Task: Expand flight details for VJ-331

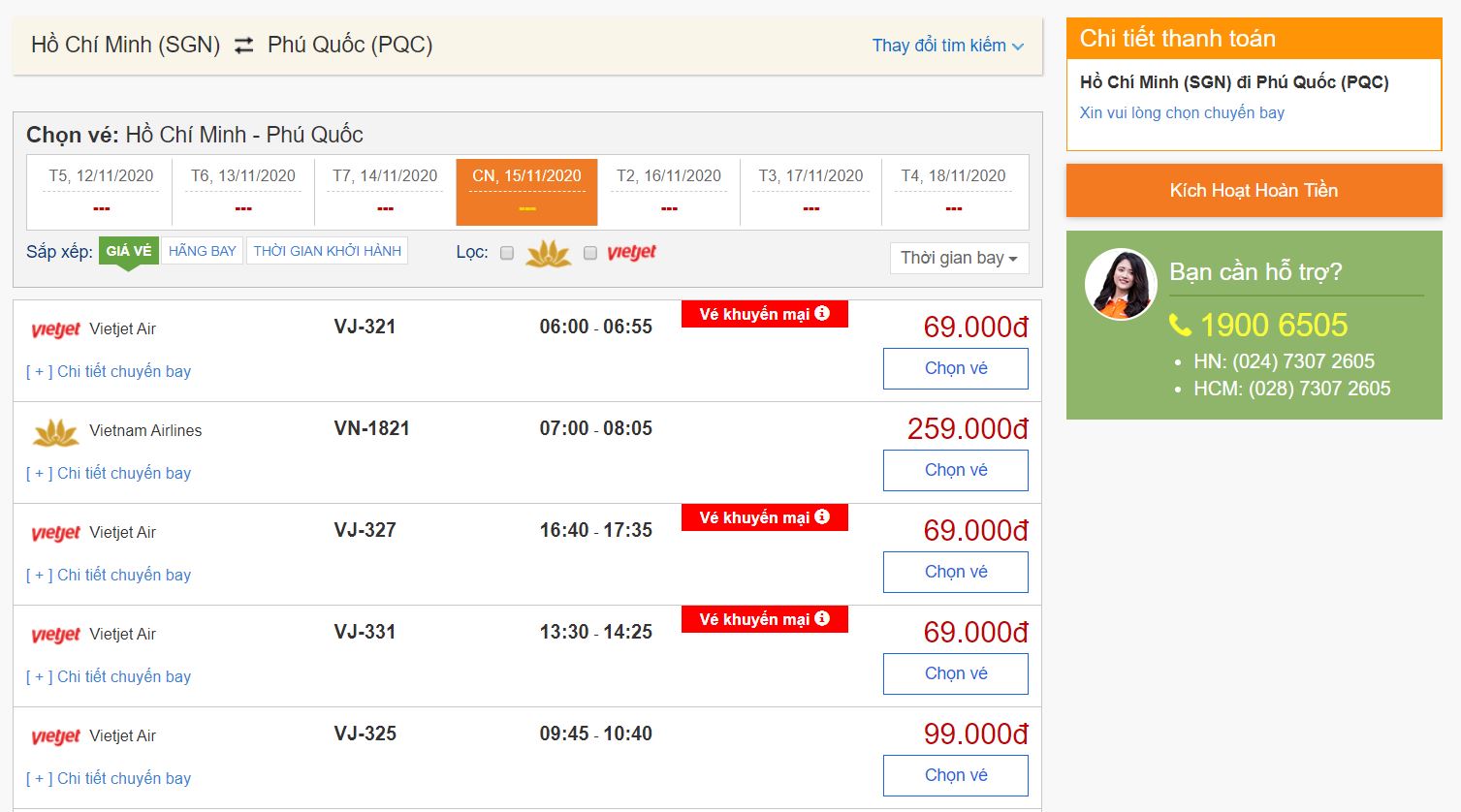Action: pyautogui.click(x=109, y=676)
